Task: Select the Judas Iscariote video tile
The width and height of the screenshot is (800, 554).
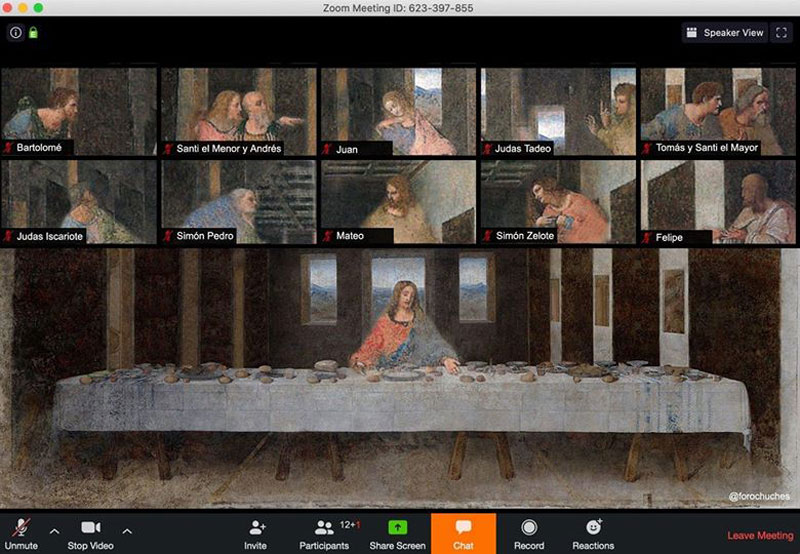Action: click(79, 201)
